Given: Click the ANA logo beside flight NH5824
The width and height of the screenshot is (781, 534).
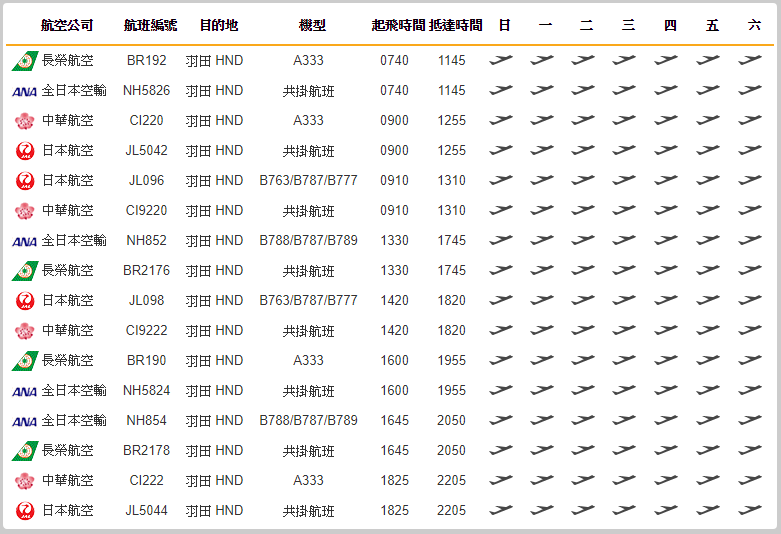Looking at the screenshot, I should coord(24,392).
